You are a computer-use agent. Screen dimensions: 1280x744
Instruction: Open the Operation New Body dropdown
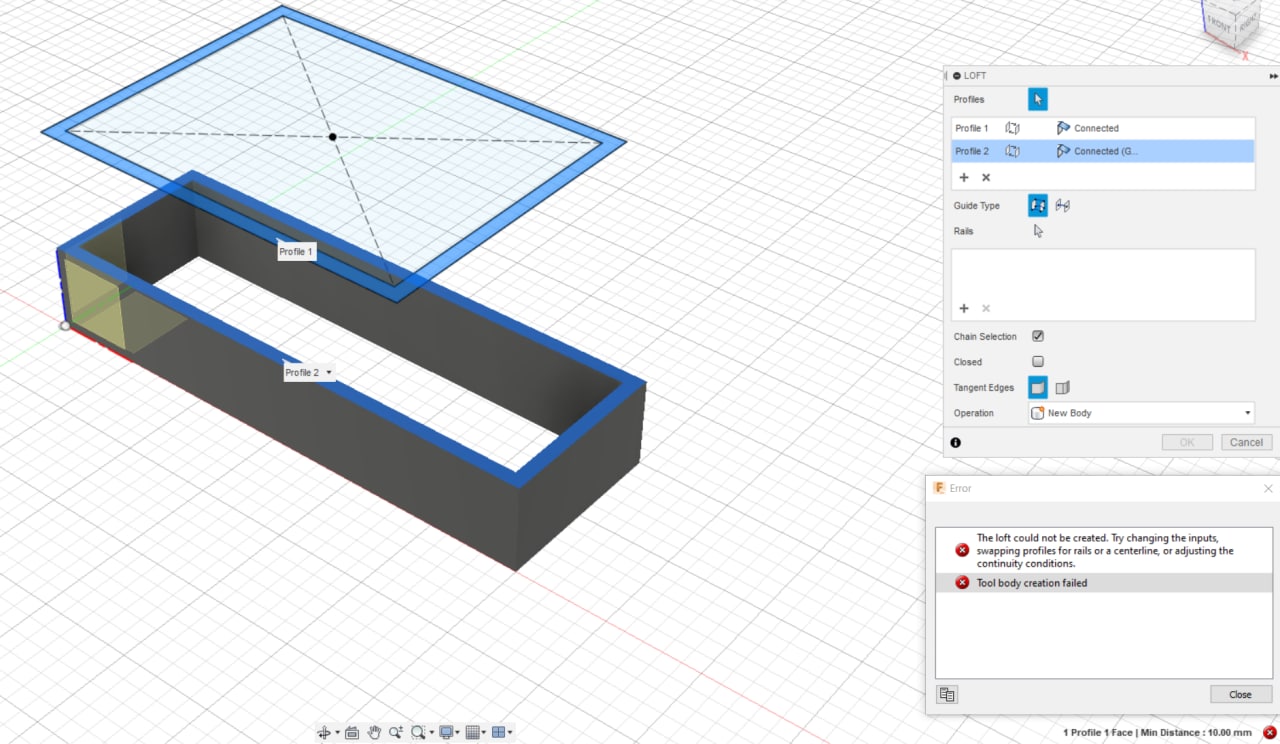pyautogui.click(x=1141, y=413)
